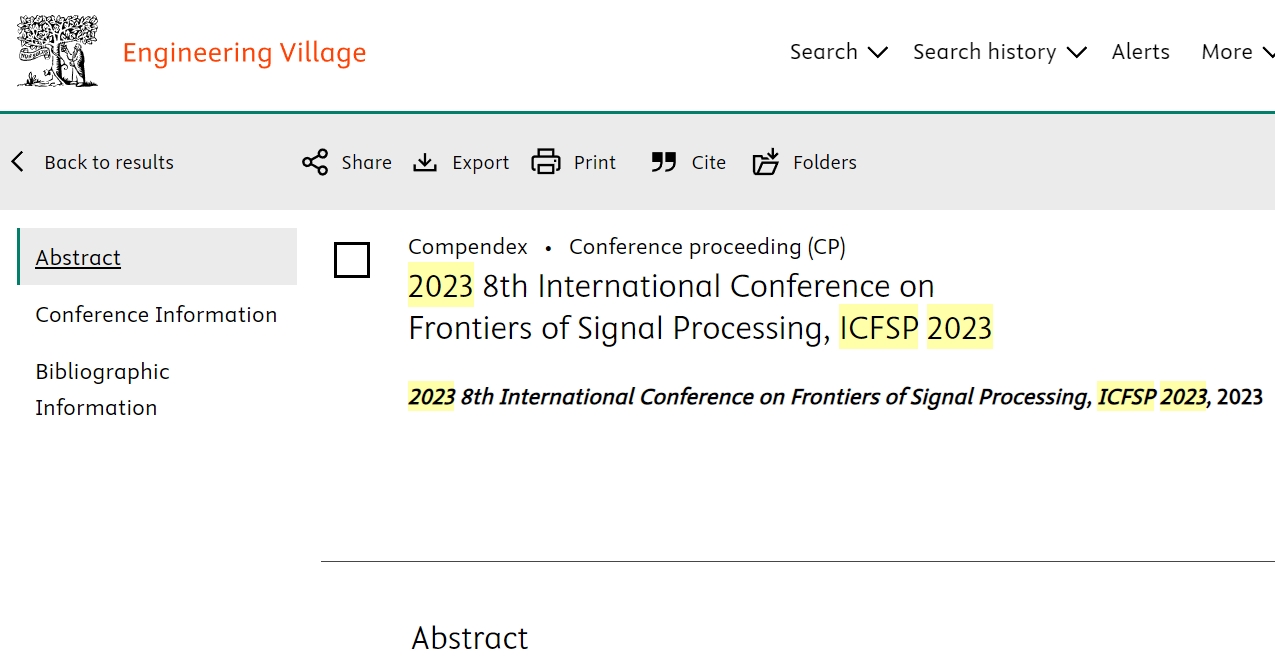Click the Export download icon
The width and height of the screenshot is (1275, 665).
425,162
